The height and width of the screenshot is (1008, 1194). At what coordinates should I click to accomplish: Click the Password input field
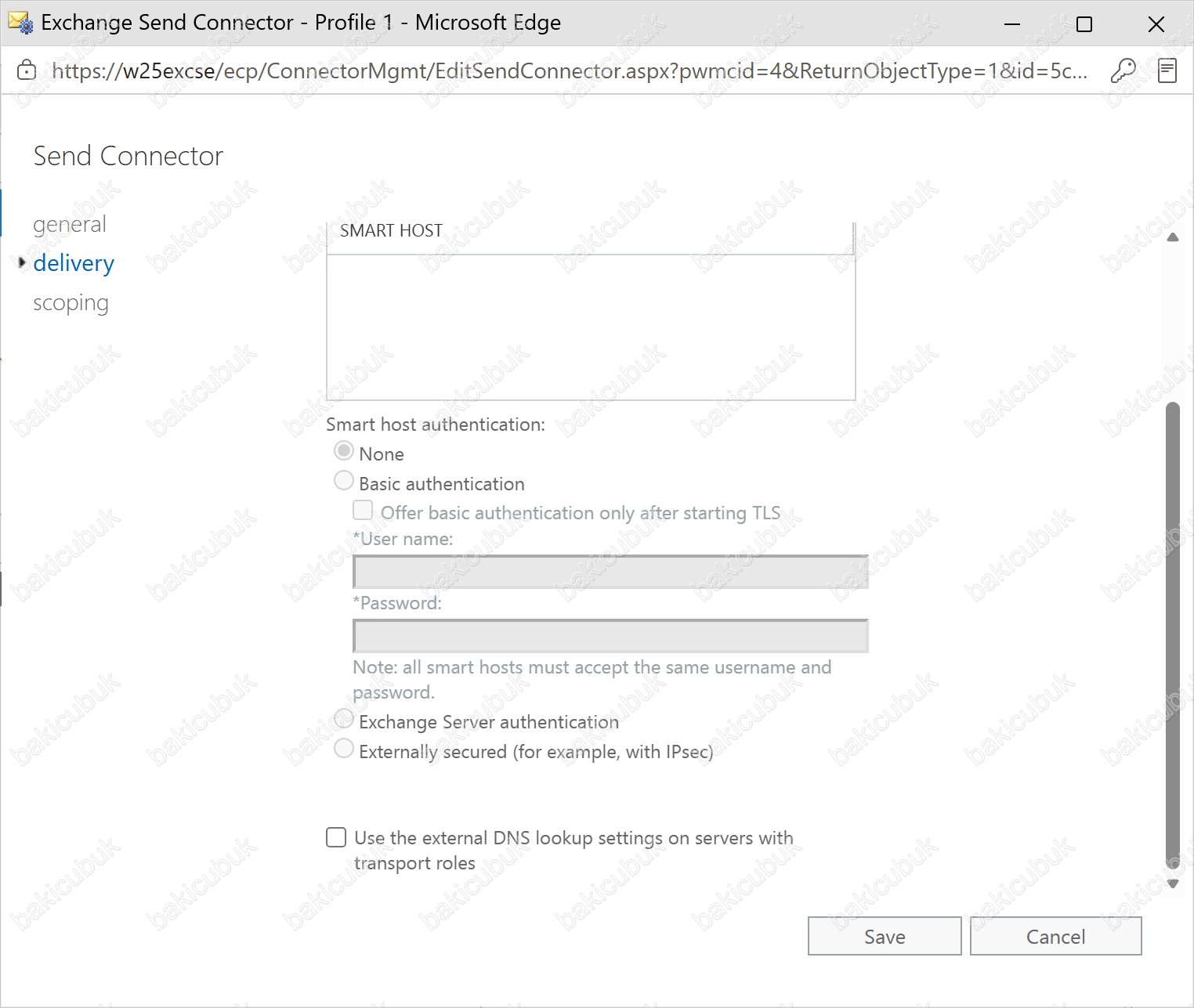pos(610,636)
